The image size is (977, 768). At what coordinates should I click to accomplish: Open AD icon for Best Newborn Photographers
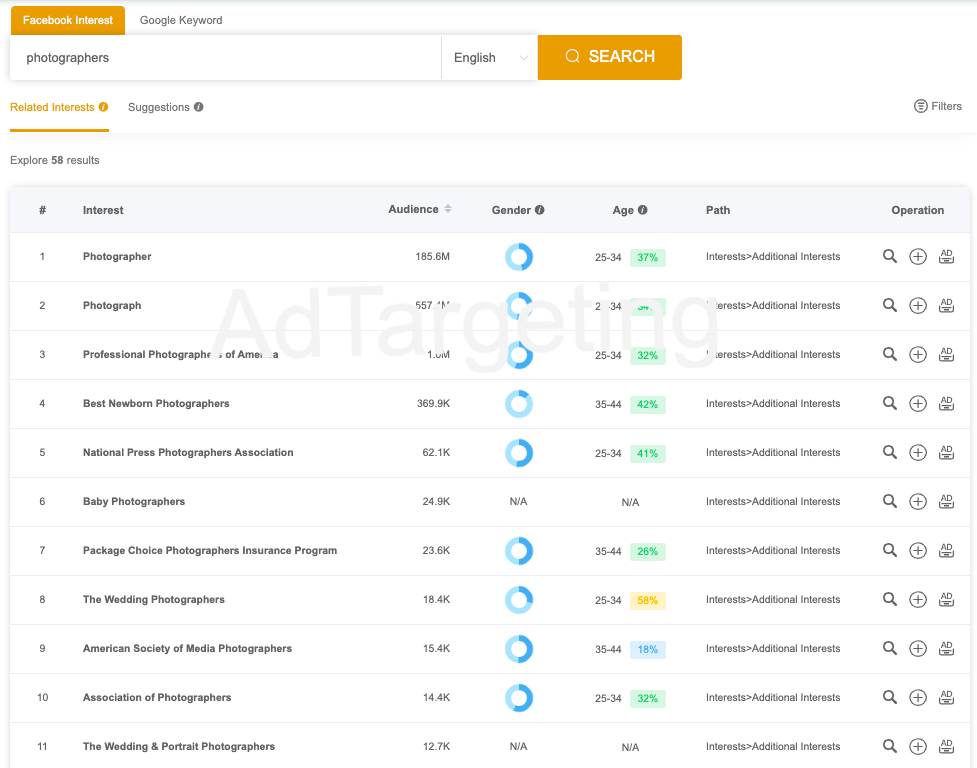(x=946, y=404)
